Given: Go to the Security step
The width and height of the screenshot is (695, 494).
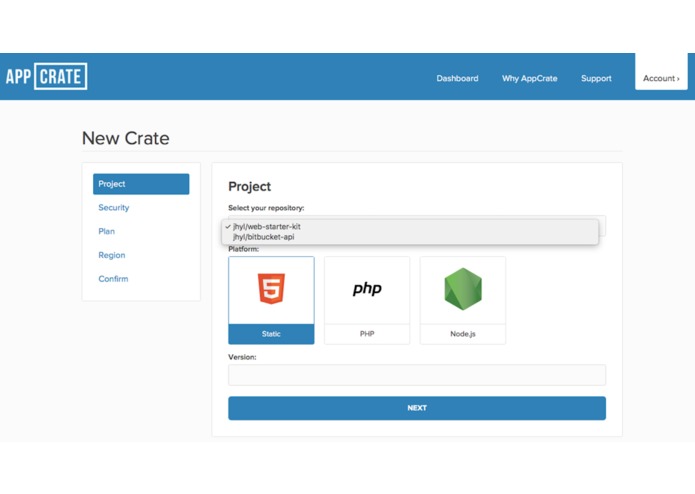Looking at the screenshot, I should click(114, 207).
